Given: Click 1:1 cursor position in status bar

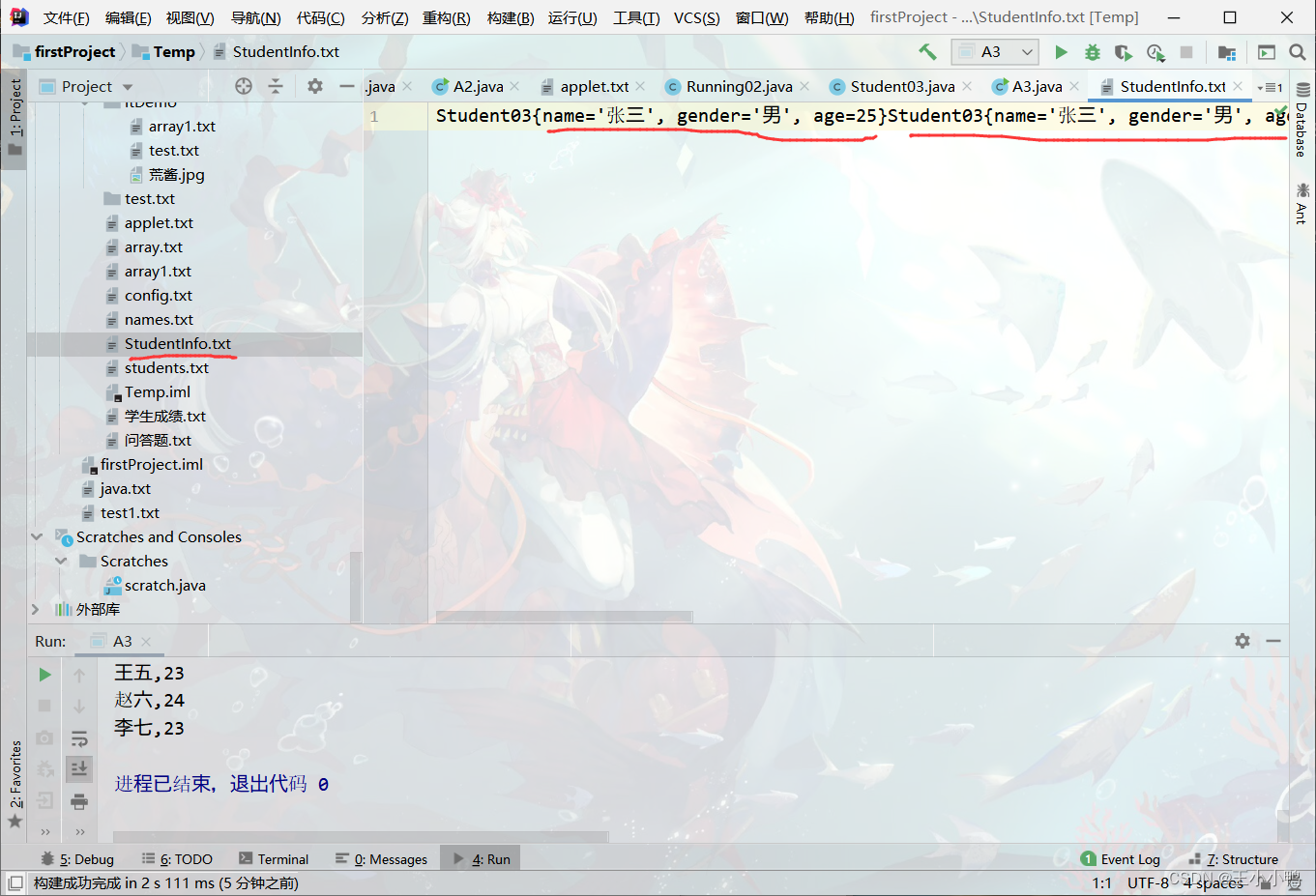Looking at the screenshot, I should click(1101, 882).
